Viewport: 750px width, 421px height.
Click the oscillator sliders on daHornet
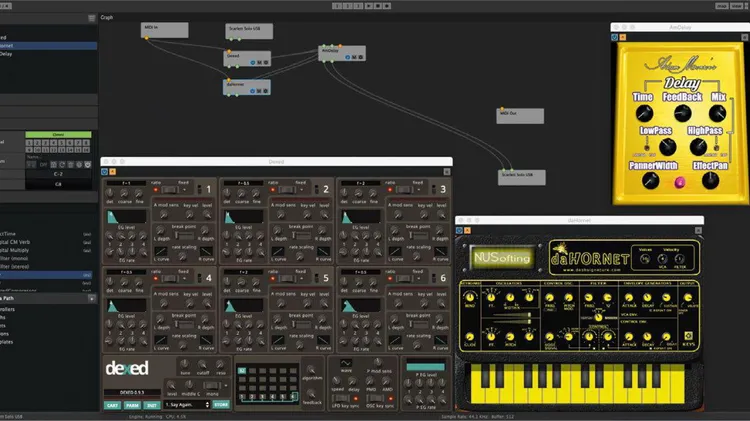512,318
